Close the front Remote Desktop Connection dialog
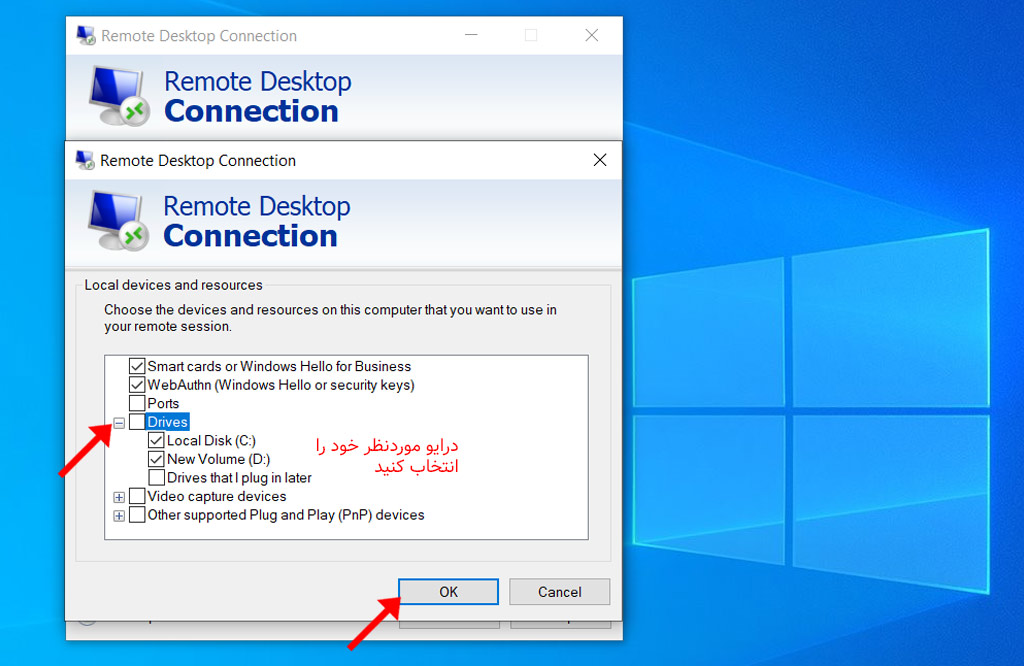Viewport: 1024px width, 666px height. [x=600, y=160]
